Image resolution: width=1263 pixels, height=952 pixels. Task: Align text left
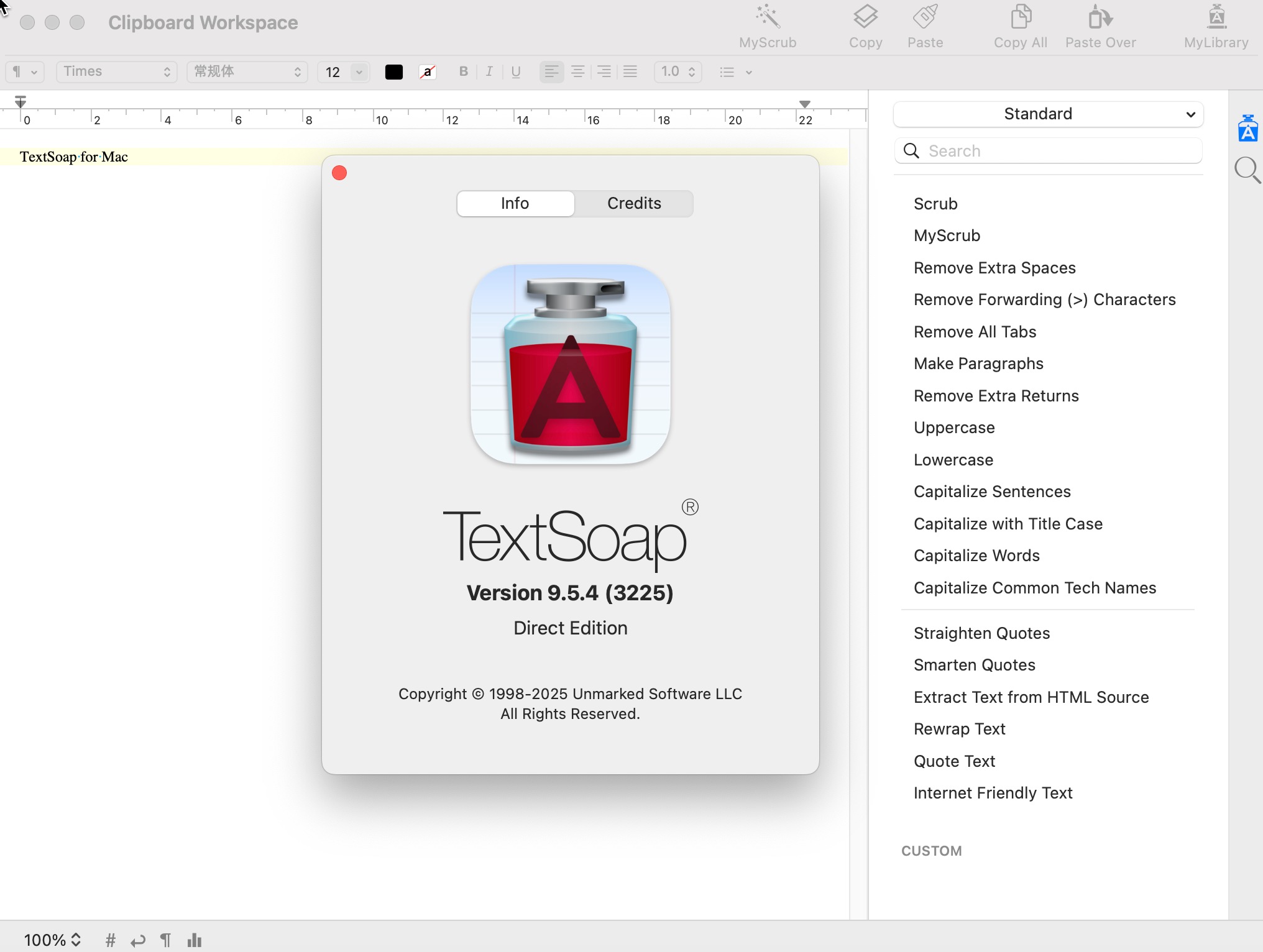[551, 71]
